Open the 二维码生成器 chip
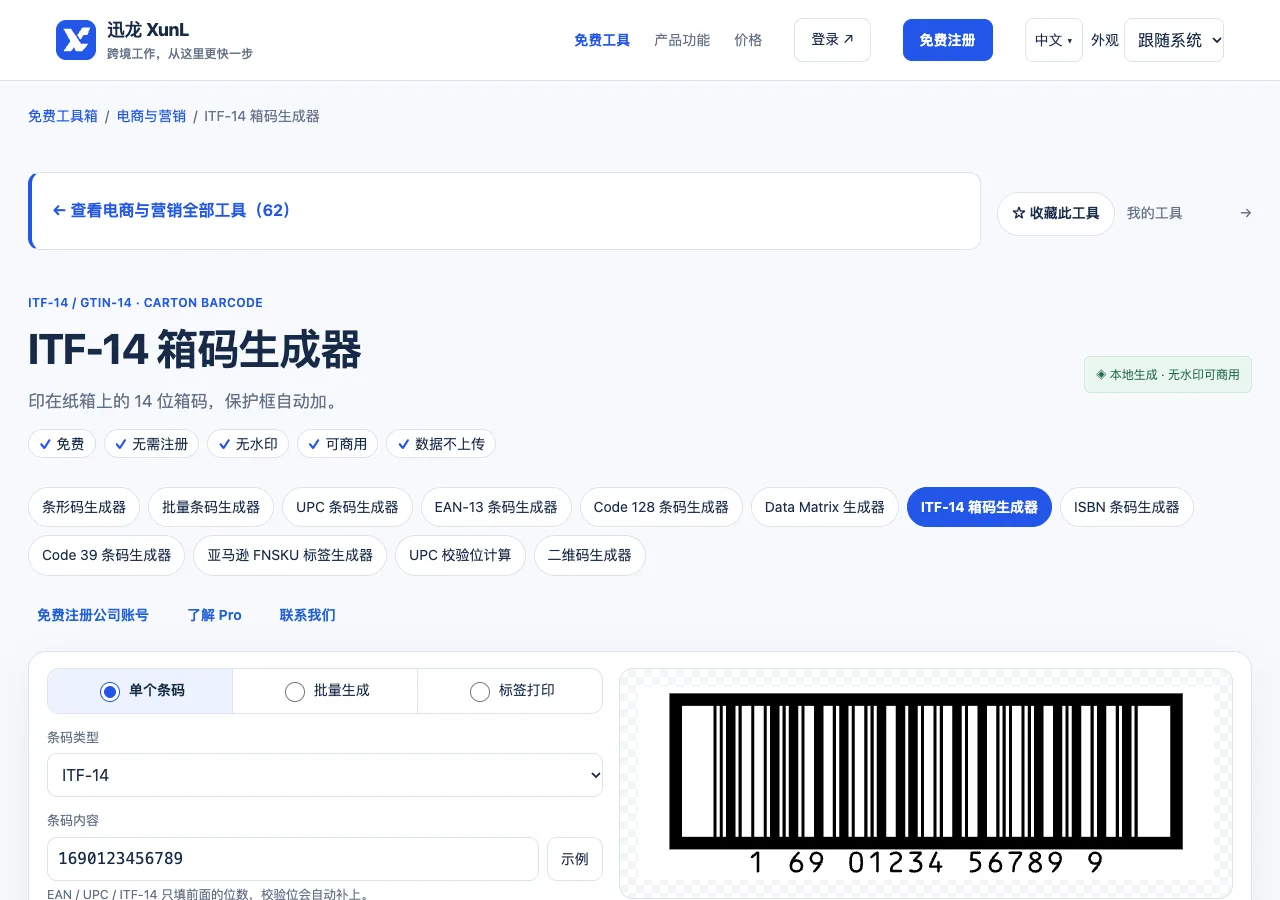Image resolution: width=1280 pixels, height=900 pixels. pyautogui.click(x=590, y=555)
